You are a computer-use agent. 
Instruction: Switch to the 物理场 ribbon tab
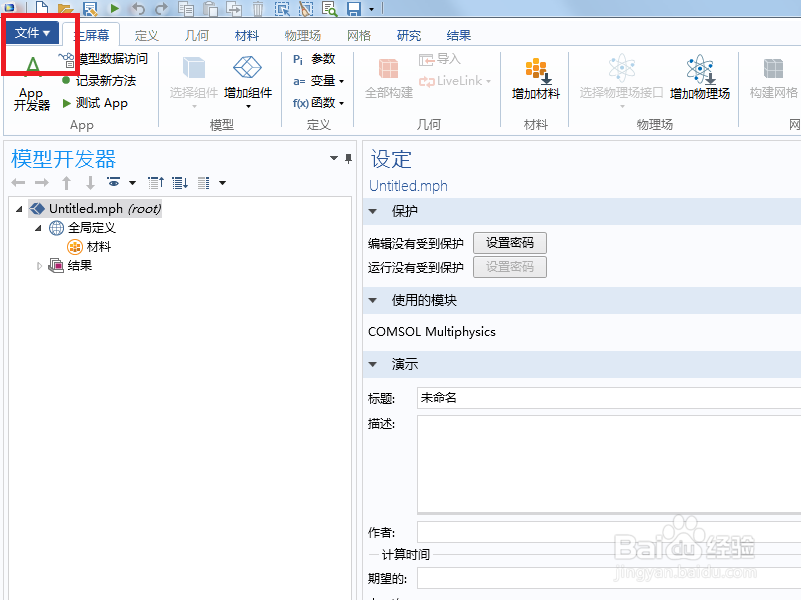point(302,35)
